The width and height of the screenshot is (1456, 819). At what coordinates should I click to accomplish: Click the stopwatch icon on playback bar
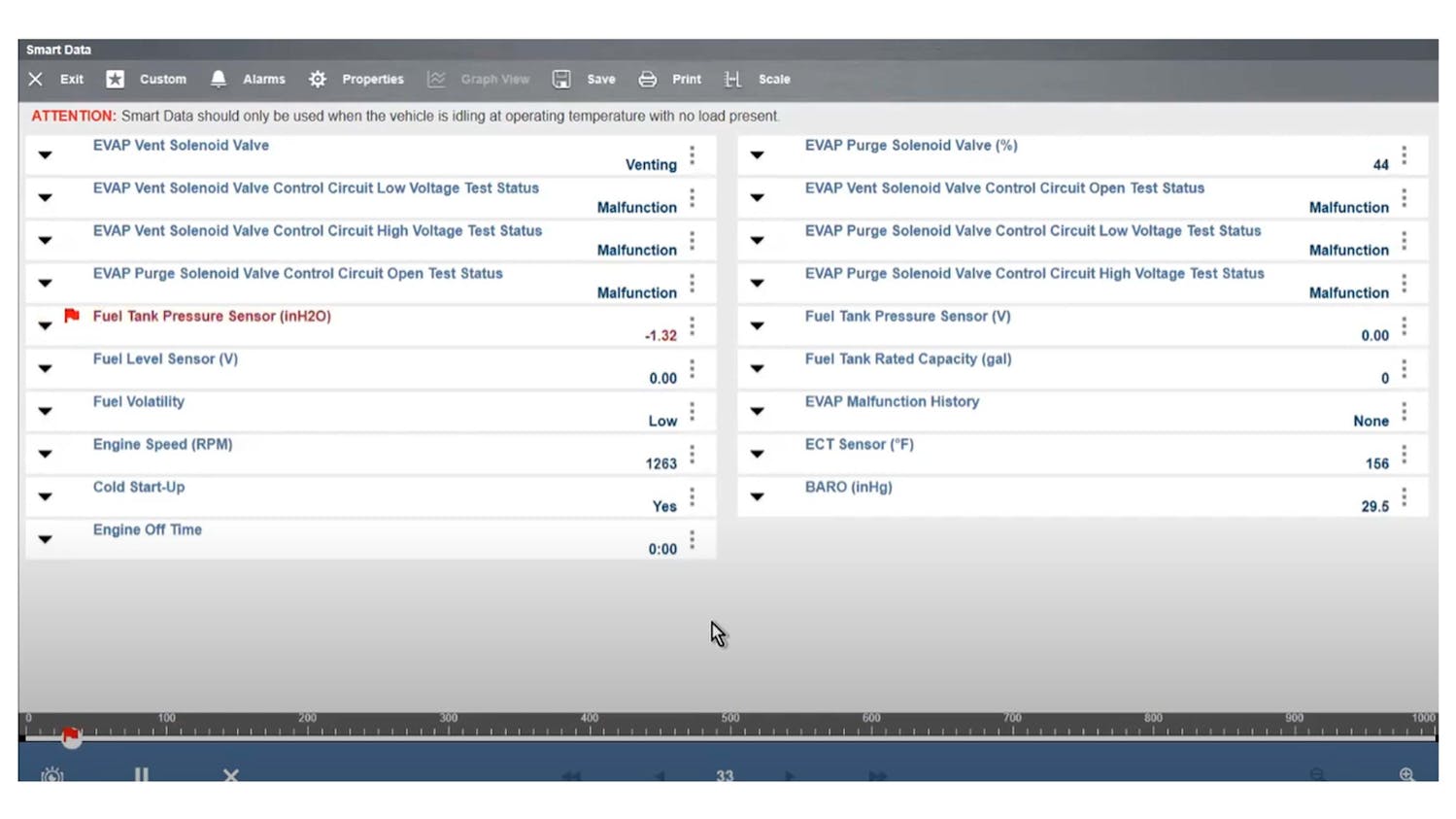click(51, 775)
